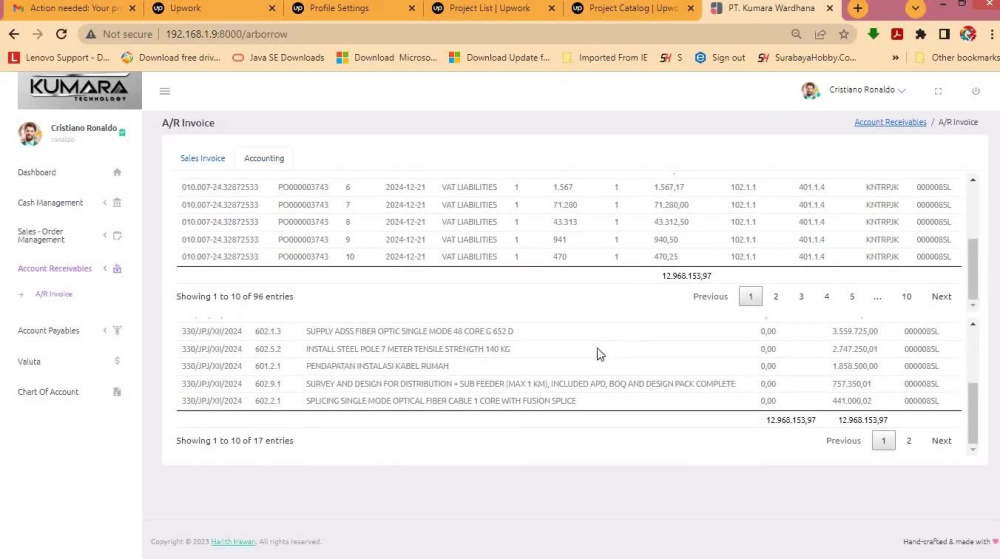
Task: Show more bookmarks with the chevron
Action: point(895,57)
